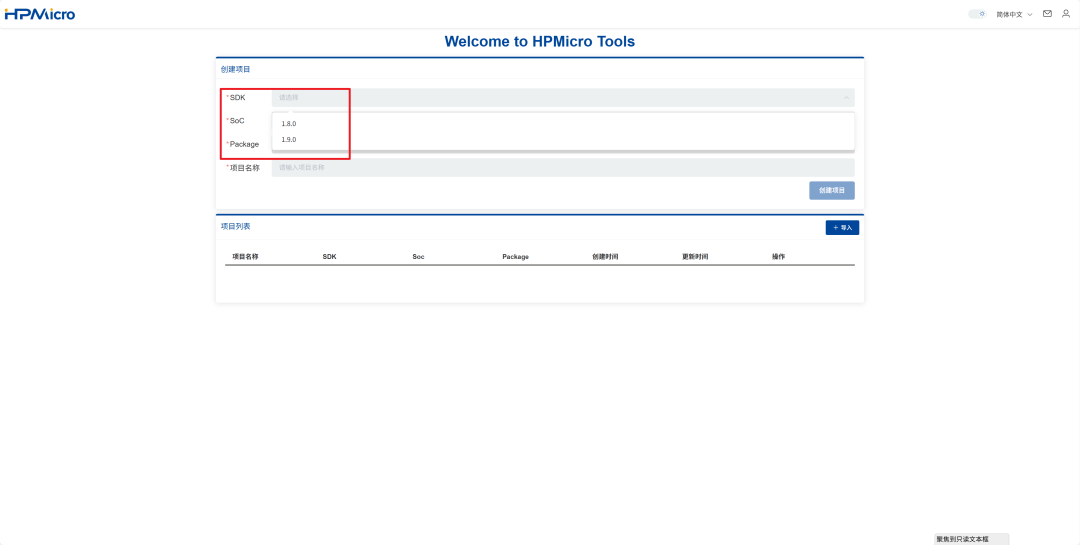Viewport: 1080px width, 545px height.
Task: Click the SoC field label
Action: 237,121
